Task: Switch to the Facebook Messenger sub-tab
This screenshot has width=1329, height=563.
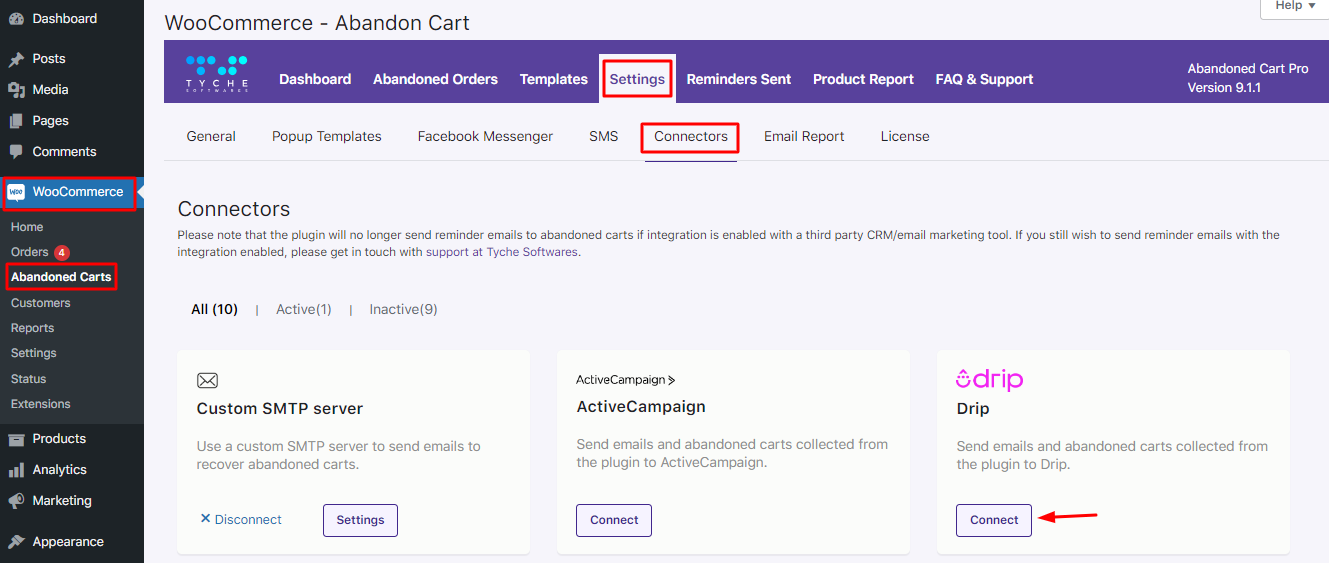Action: [x=485, y=136]
